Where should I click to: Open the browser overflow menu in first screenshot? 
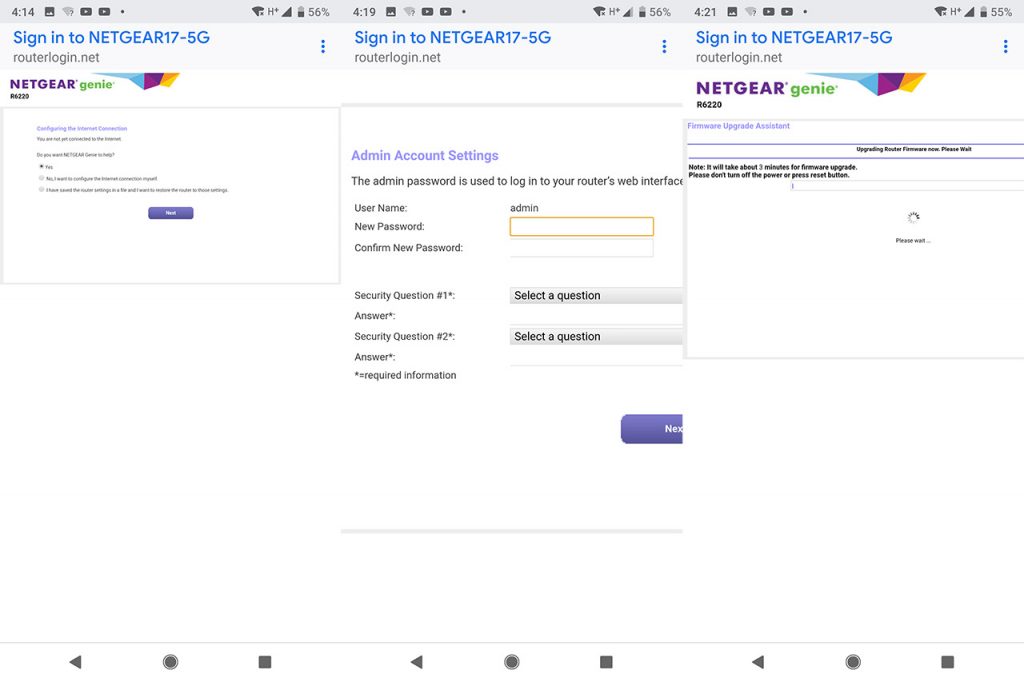coord(322,46)
